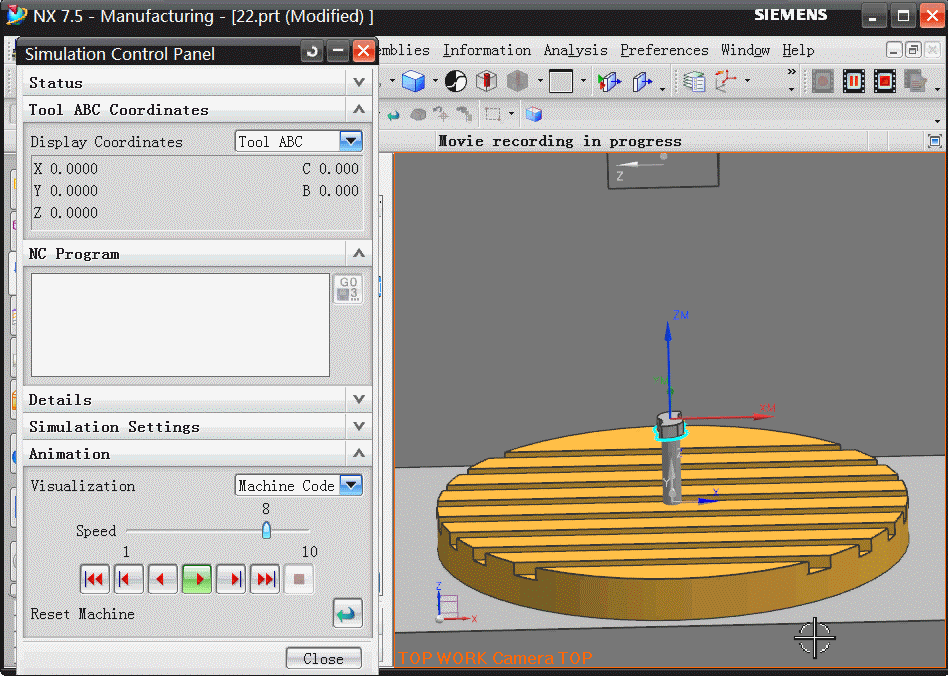Image resolution: width=950 pixels, height=678 pixels.
Task: Click the clip section plane icon
Action: 642,81
